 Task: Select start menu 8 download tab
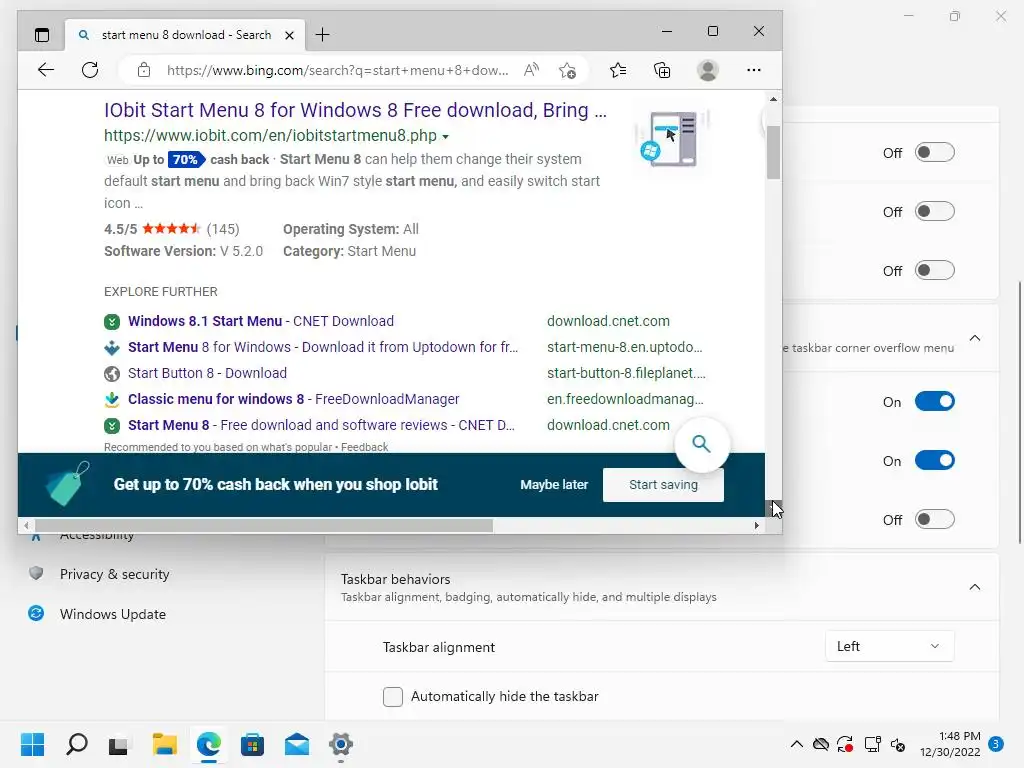point(185,35)
